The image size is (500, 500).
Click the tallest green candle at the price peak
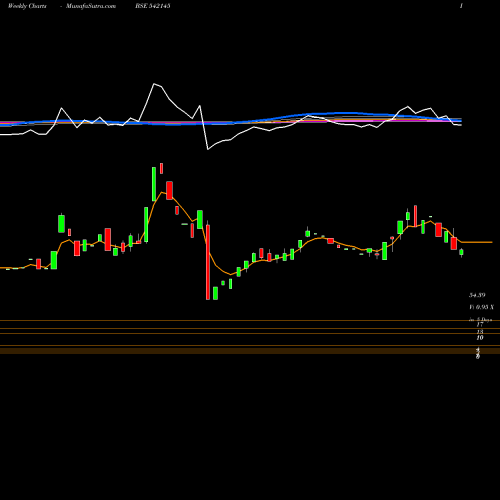(x=154, y=184)
